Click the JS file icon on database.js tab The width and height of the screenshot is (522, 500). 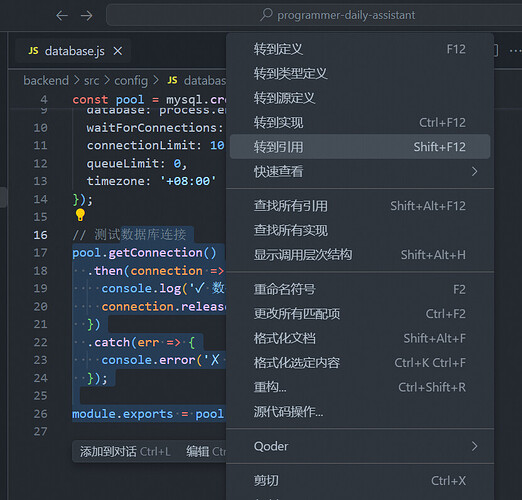click(x=33, y=51)
